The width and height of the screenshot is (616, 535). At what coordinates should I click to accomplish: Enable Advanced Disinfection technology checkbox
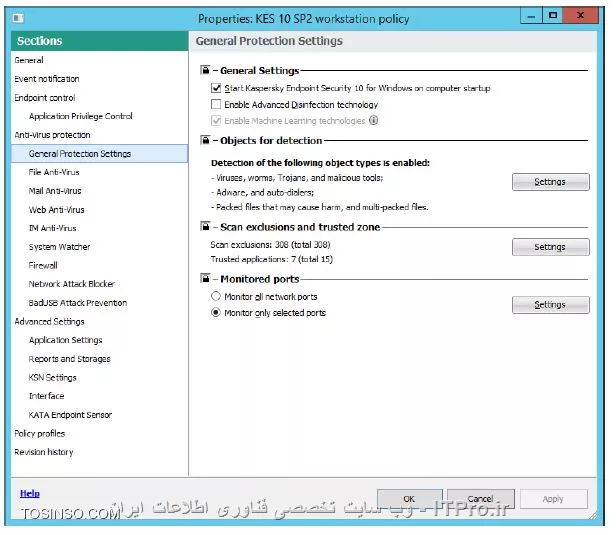point(216,104)
